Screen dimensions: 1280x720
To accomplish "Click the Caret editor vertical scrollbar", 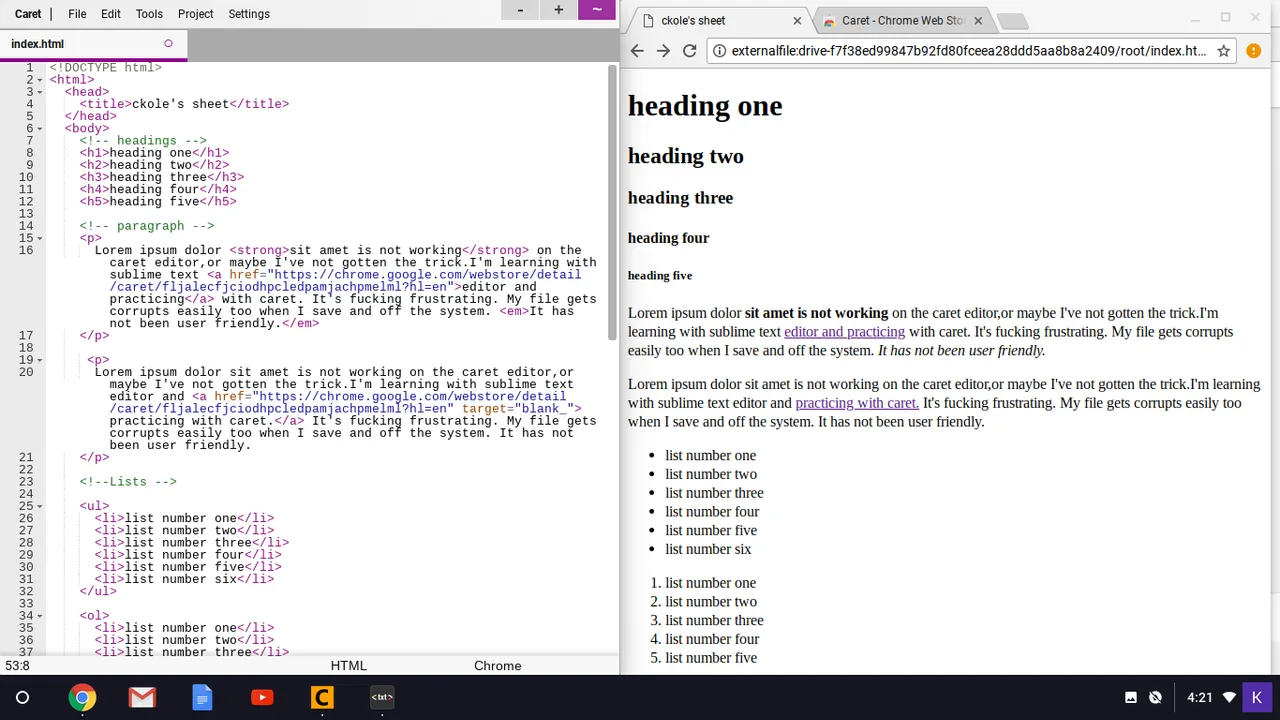I will click(613, 202).
